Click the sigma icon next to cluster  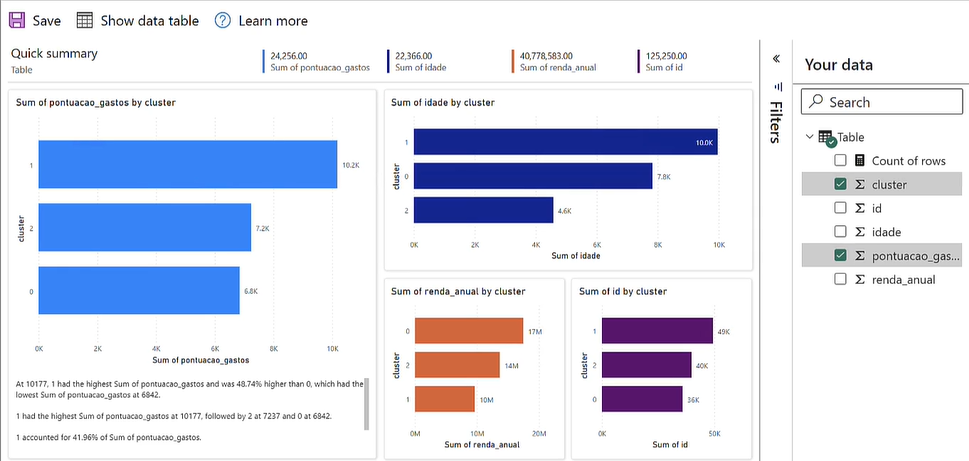[x=860, y=185]
